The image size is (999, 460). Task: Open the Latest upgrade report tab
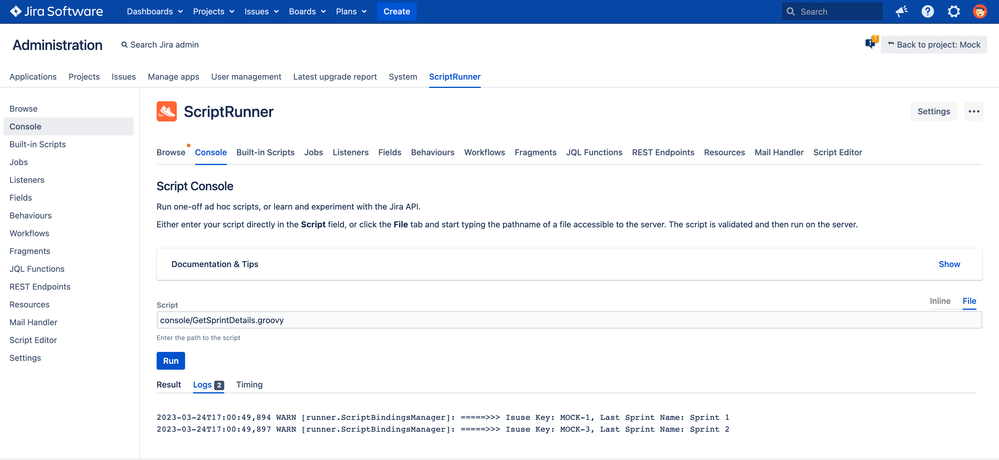tap(335, 76)
